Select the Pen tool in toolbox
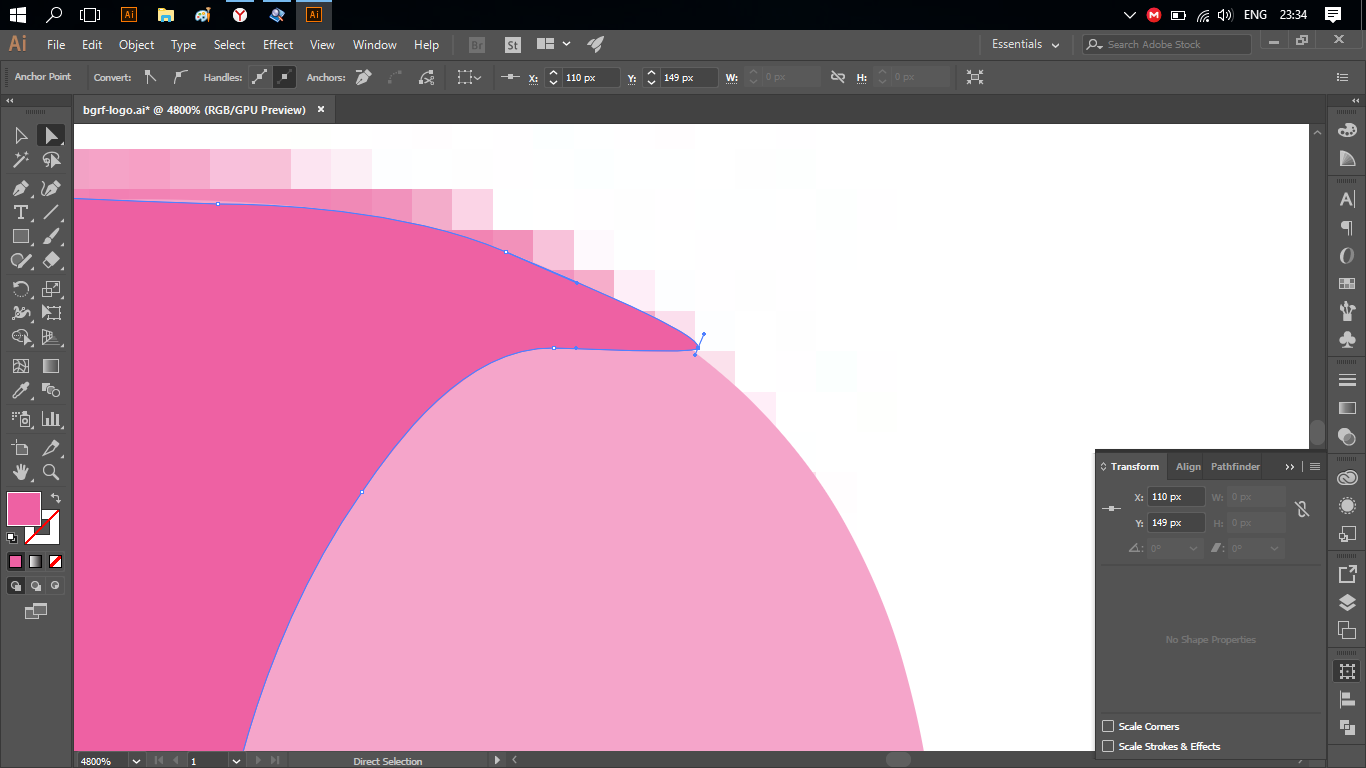Viewport: 1366px width, 768px height. click(x=21, y=188)
